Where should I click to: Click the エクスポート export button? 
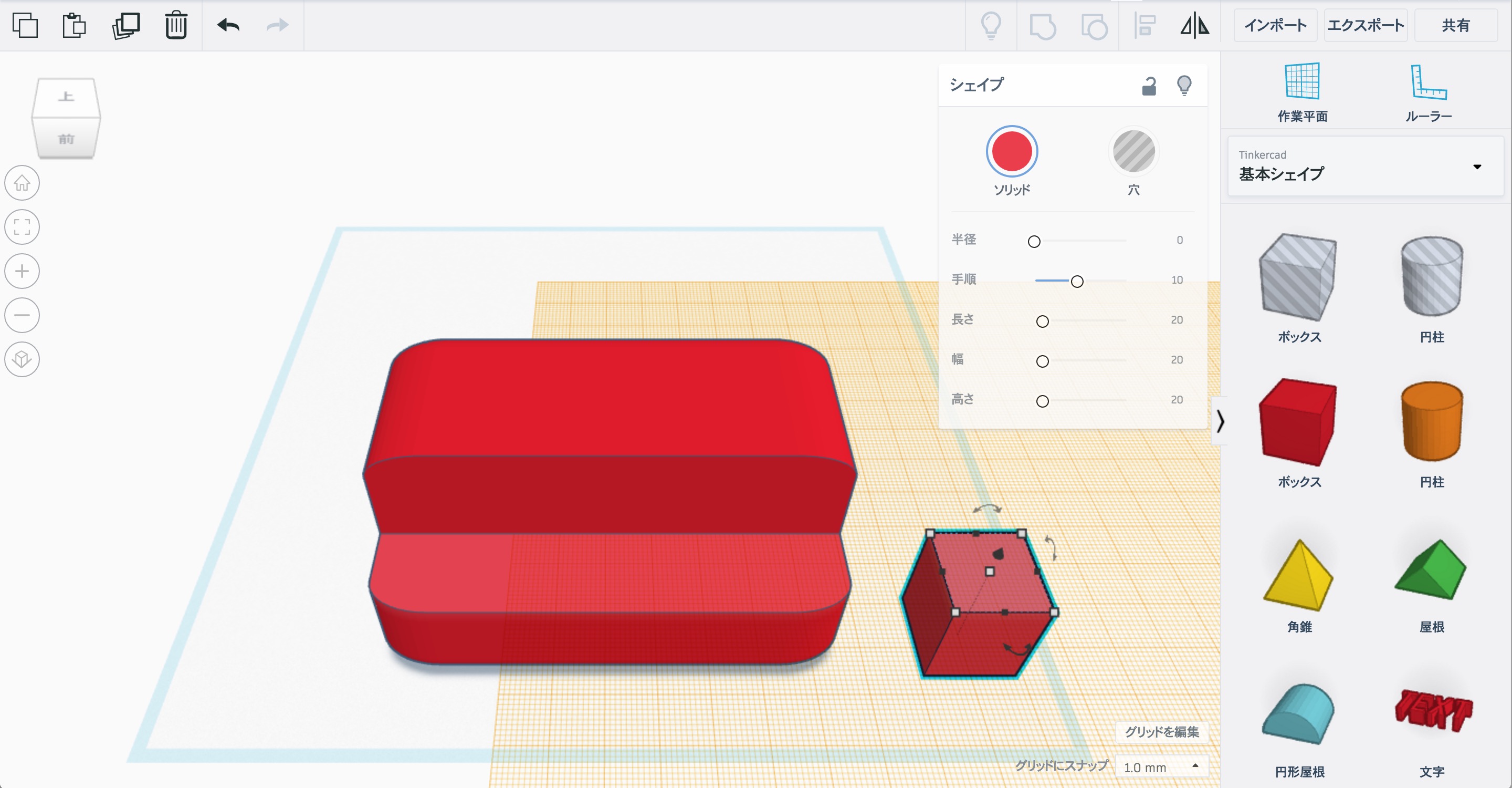[x=1365, y=25]
